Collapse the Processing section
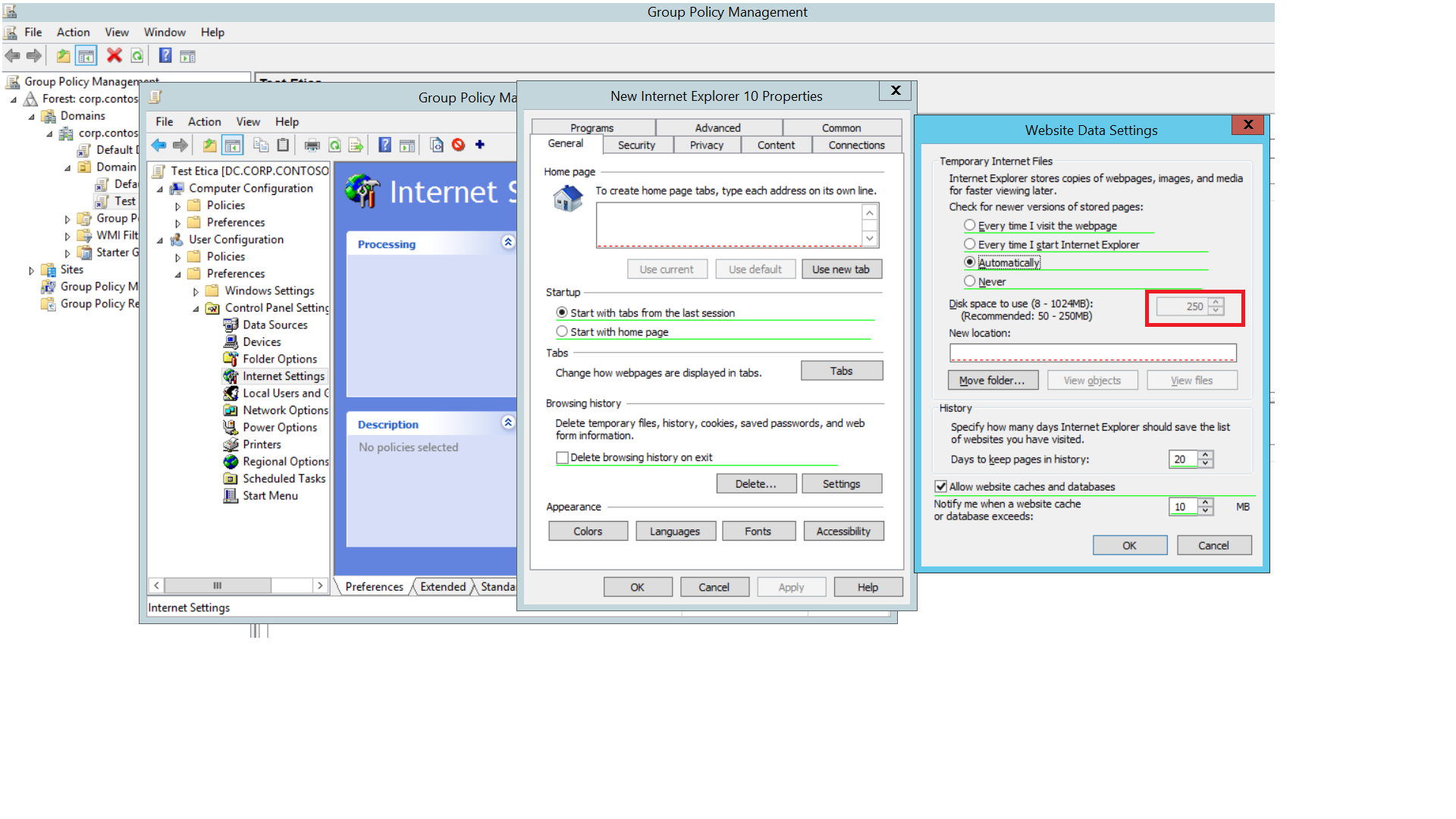This screenshot has height=819, width=1456. [x=509, y=242]
